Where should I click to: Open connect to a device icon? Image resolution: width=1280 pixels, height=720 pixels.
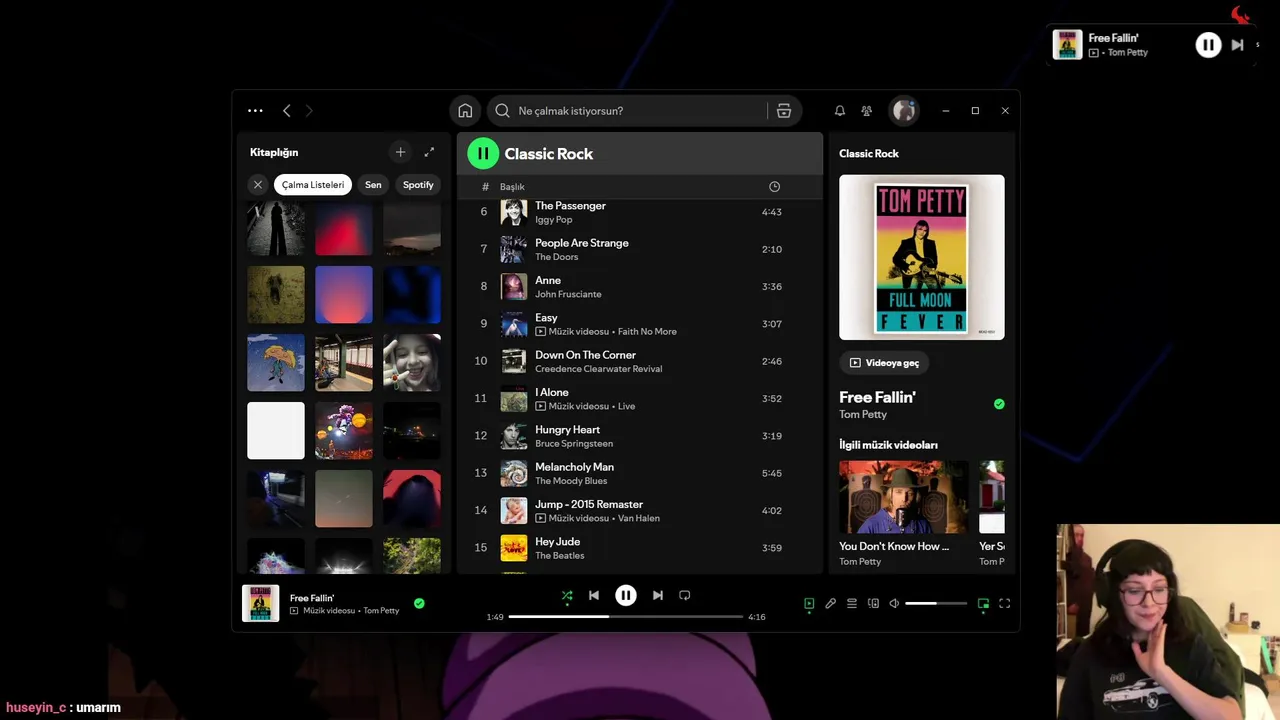click(873, 604)
